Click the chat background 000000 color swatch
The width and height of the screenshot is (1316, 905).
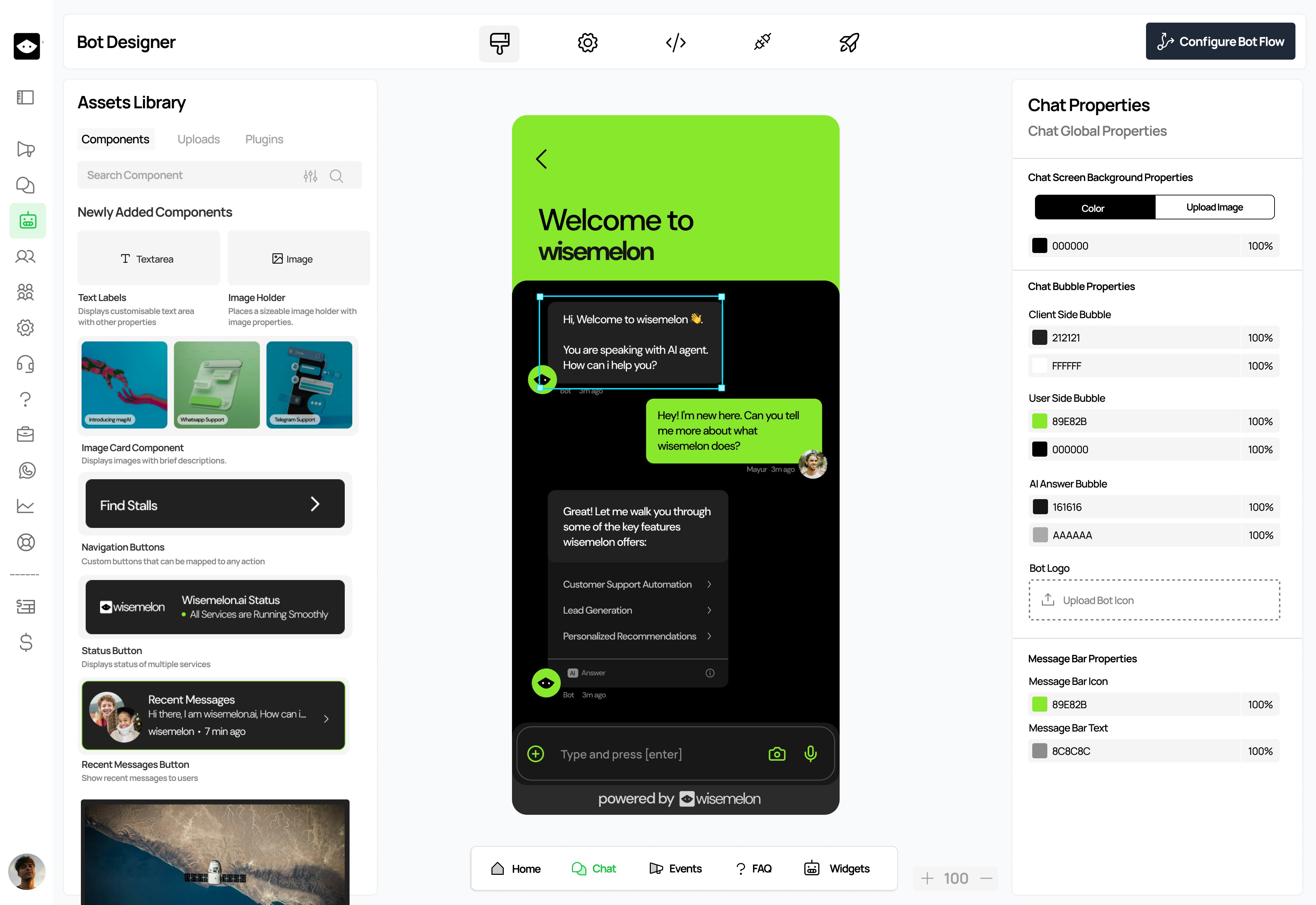pyautogui.click(x=1039, y=245)
